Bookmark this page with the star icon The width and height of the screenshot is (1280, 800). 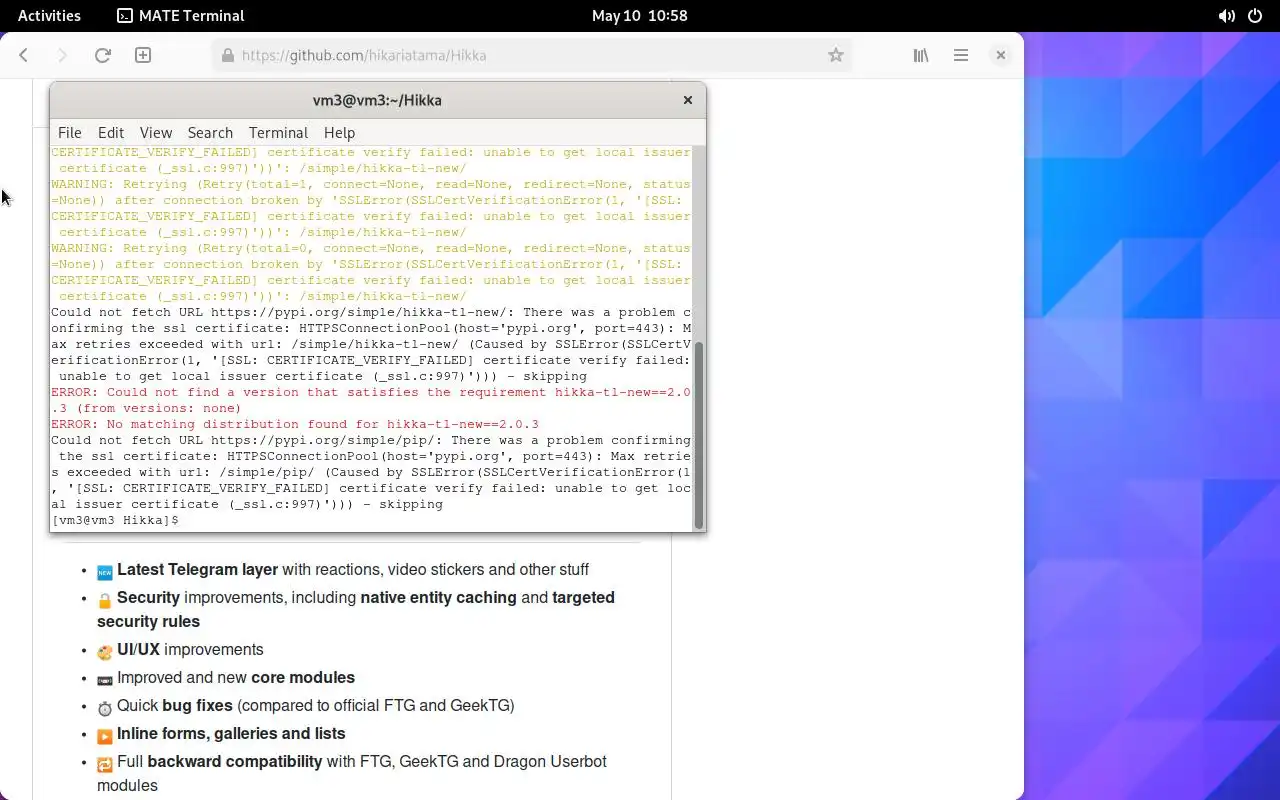[836, 56]
